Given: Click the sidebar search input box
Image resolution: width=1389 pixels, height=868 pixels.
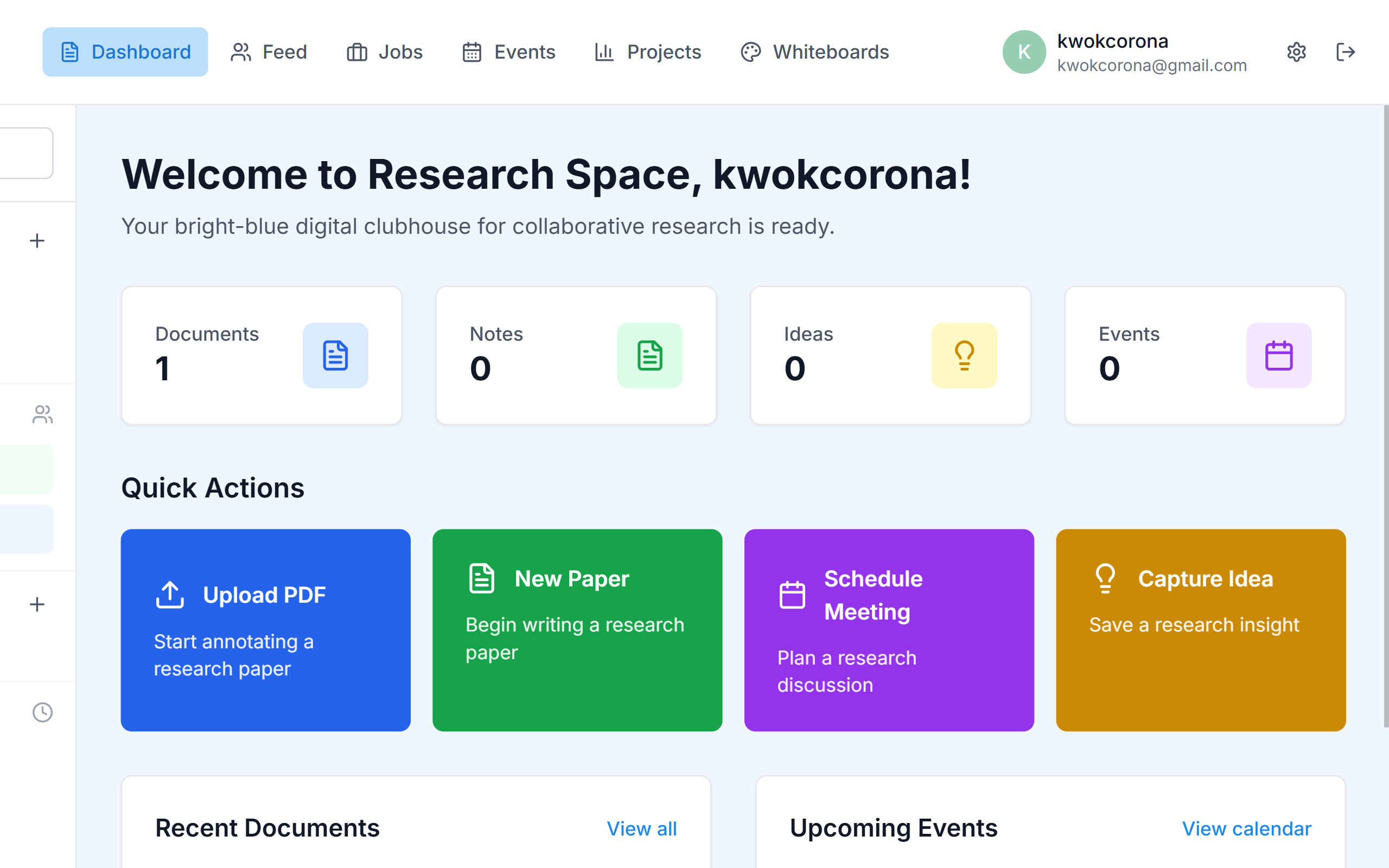Looking at the screenshot, I should [26, 152].
